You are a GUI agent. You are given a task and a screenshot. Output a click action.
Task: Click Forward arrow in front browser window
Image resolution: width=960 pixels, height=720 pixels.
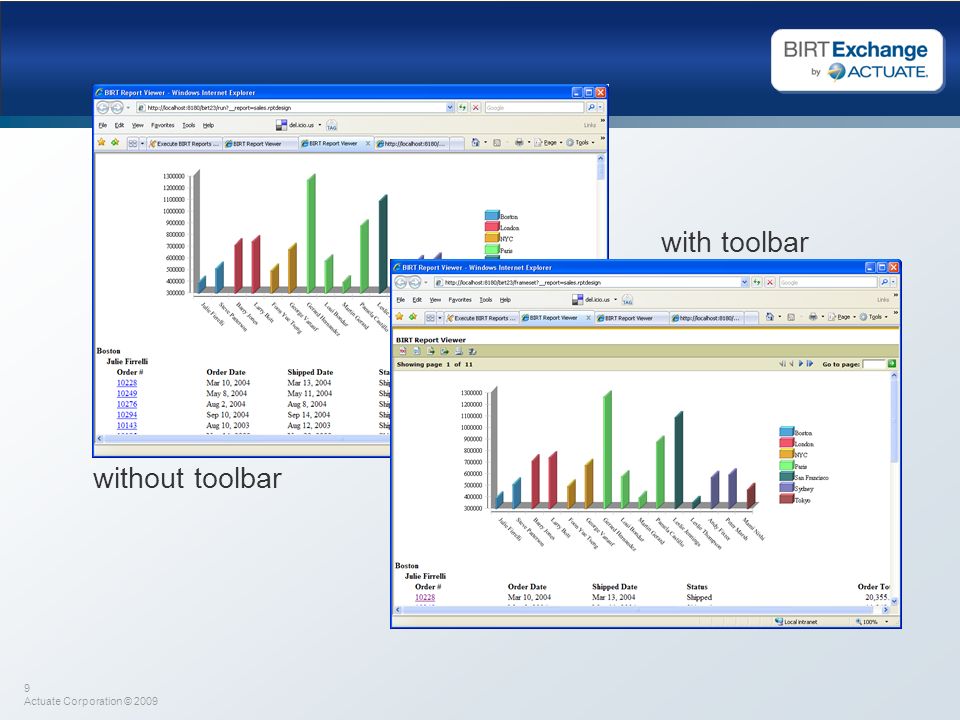tap(414, 282)
